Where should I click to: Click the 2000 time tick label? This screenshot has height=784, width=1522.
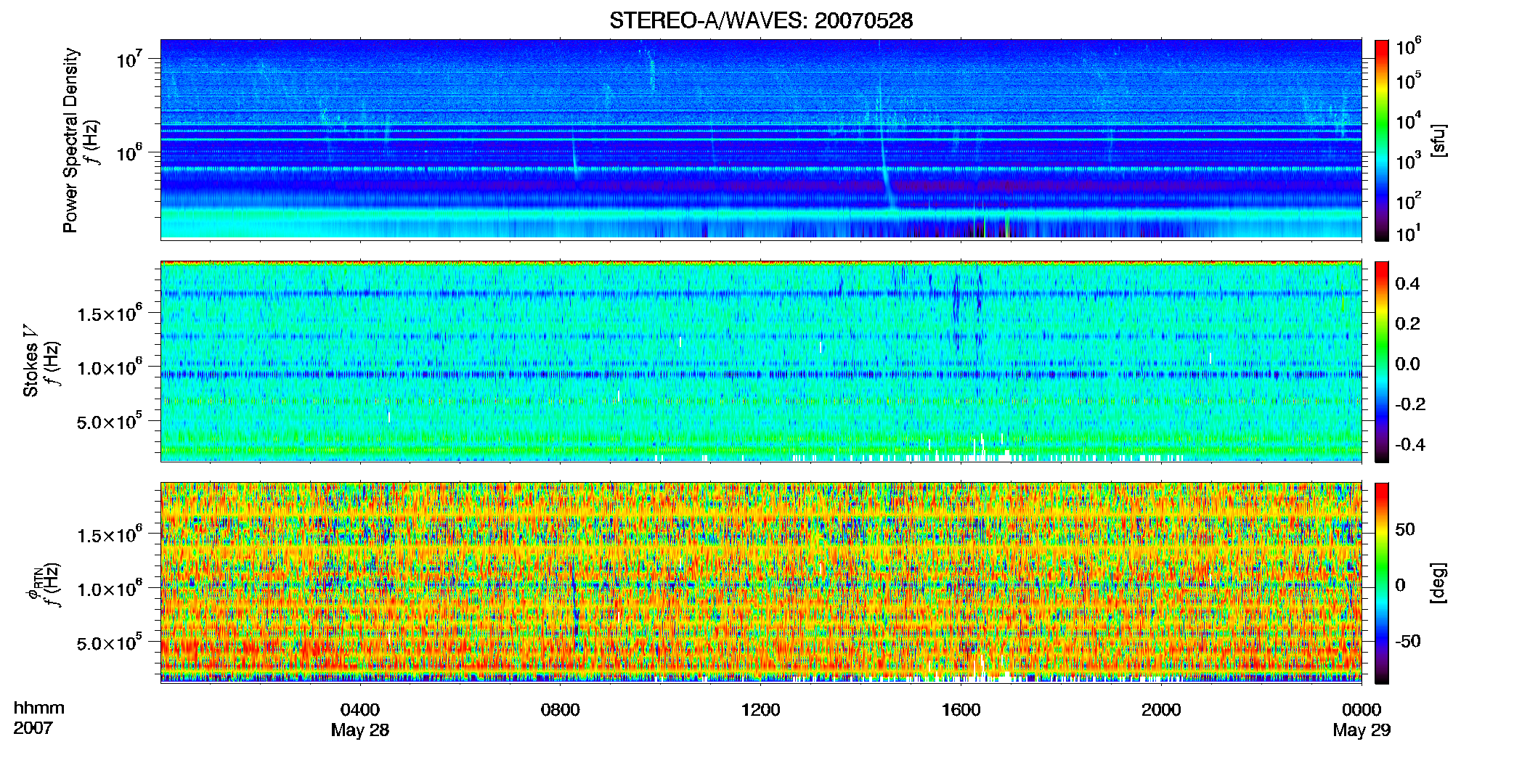click(x=1161, y=710)
